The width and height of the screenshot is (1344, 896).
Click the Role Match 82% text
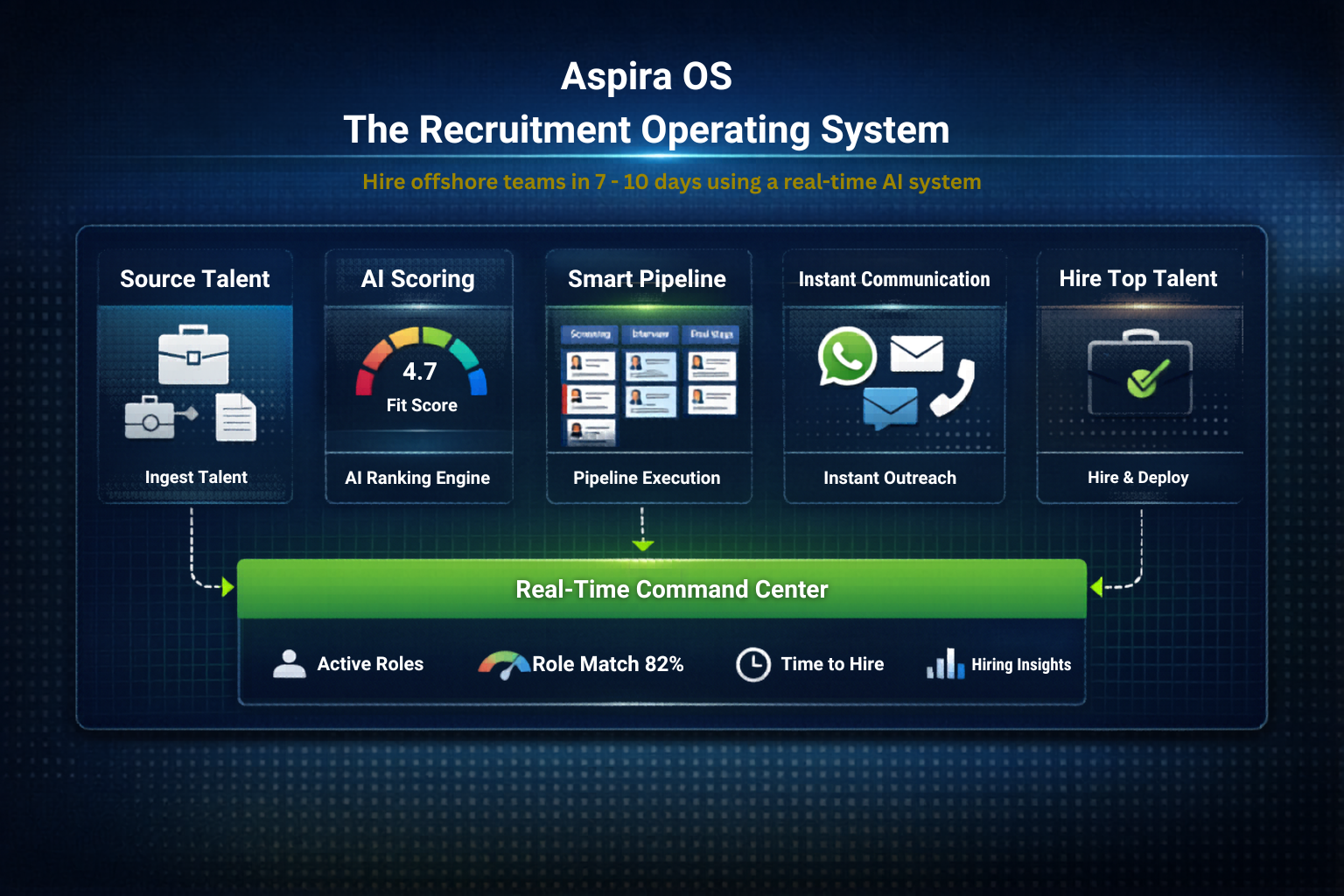pyautogui.click(x=608, y=664)
